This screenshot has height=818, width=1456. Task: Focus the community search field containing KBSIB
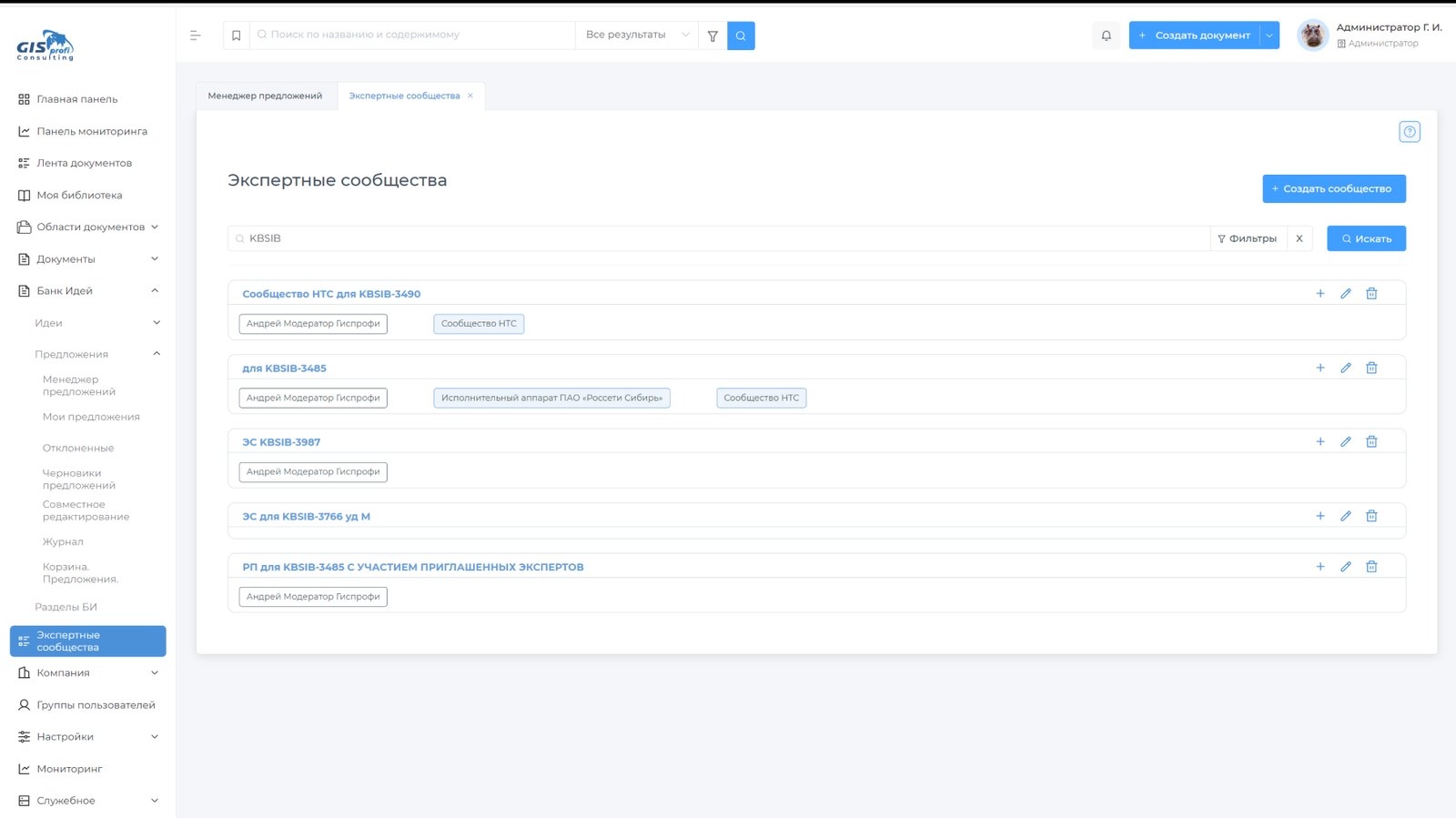point(719,238)
